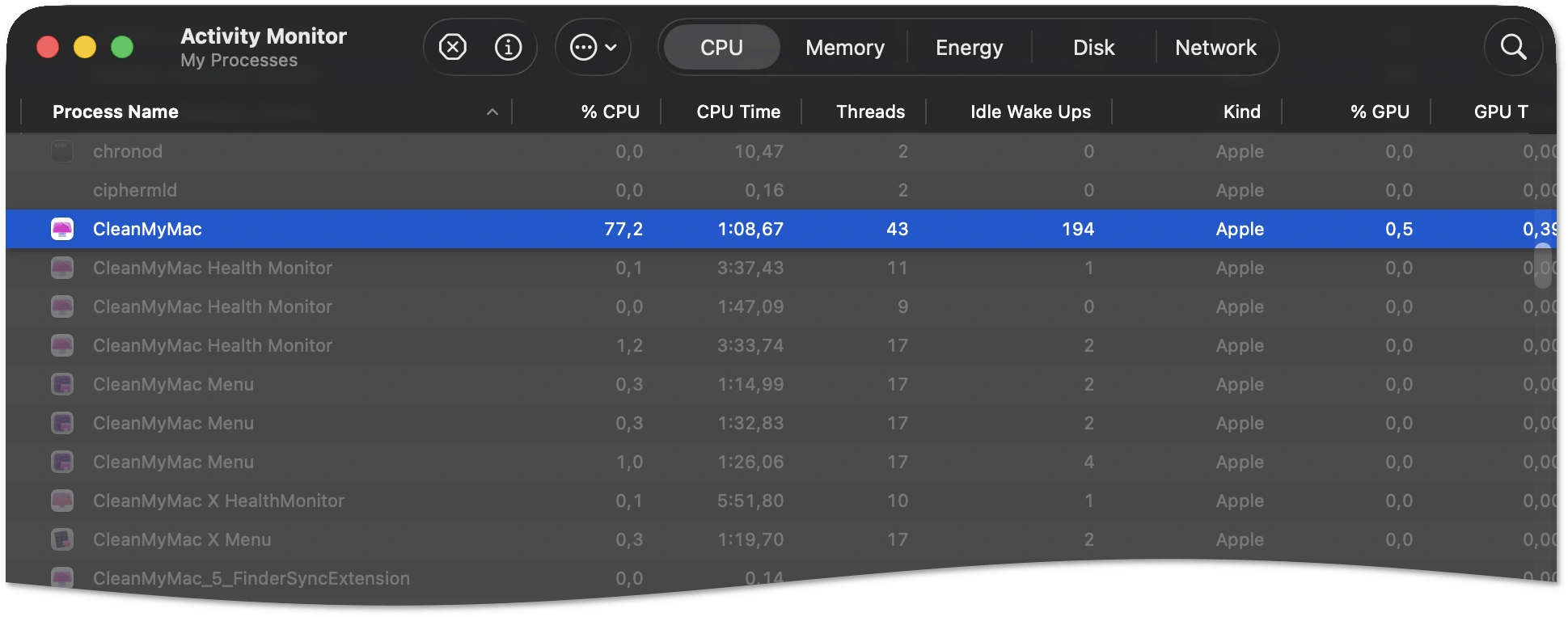The height and width of the screenshot is (617, 1568).
Task: Sort by the % GPU column header
Action: 1380,112
